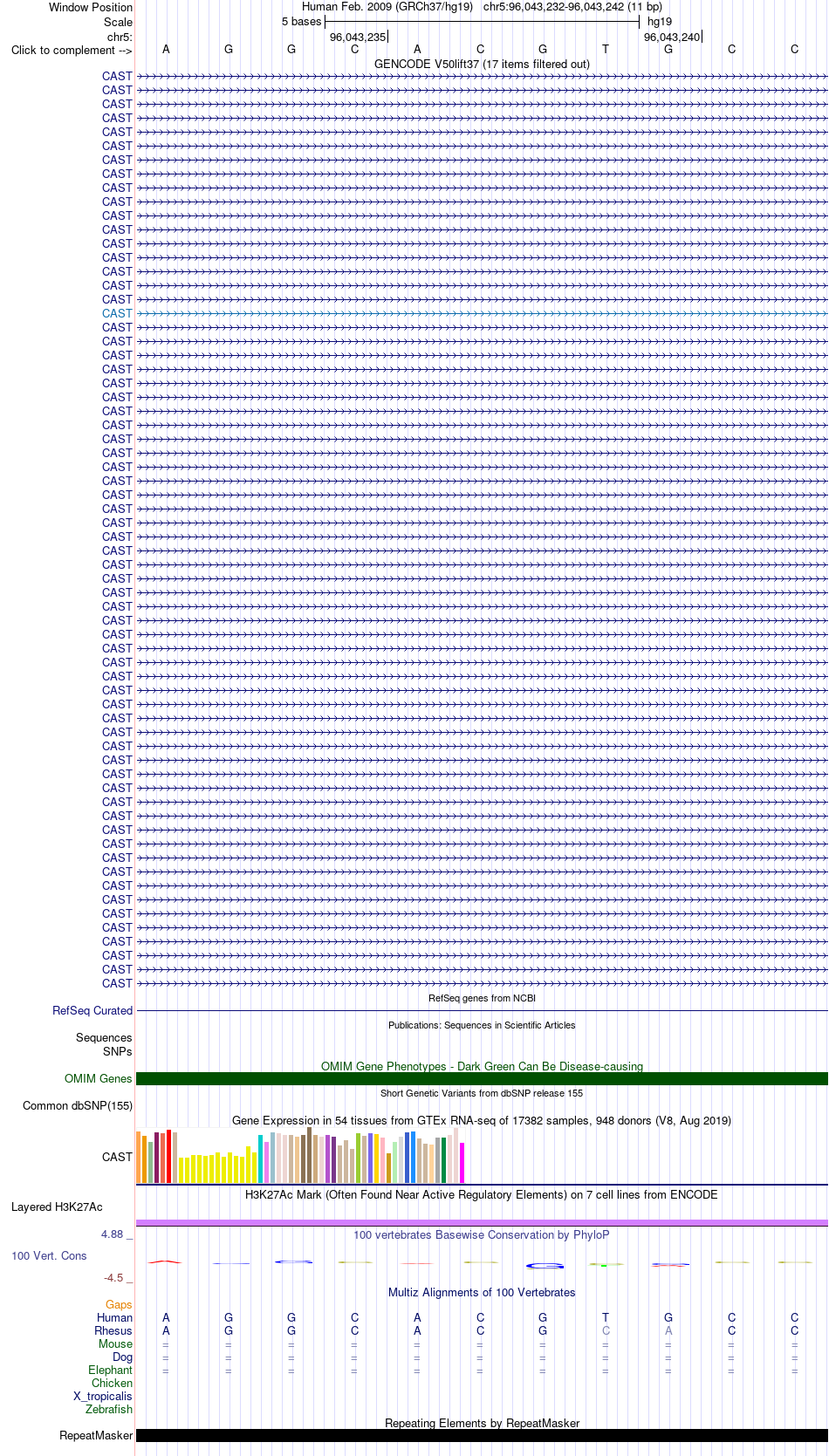This screenshot has width=829, height=1456.
Task: Click the SNPs label of Publications track
Action: [x=118, y=1051]
